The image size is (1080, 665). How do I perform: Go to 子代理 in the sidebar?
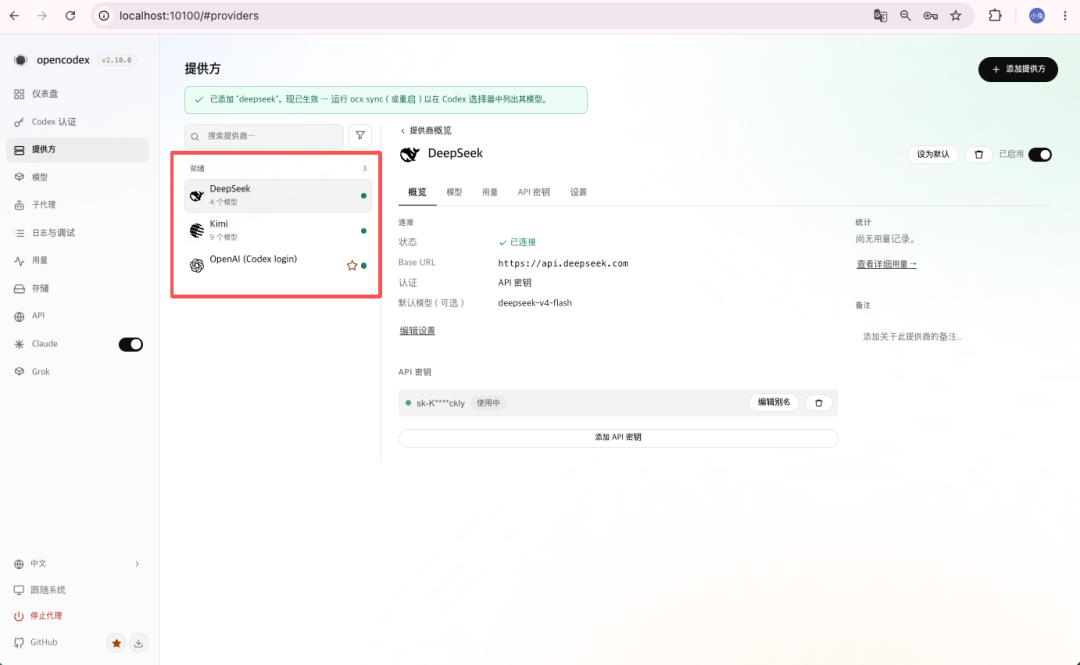pyautogui.click(x=77, y=205)
